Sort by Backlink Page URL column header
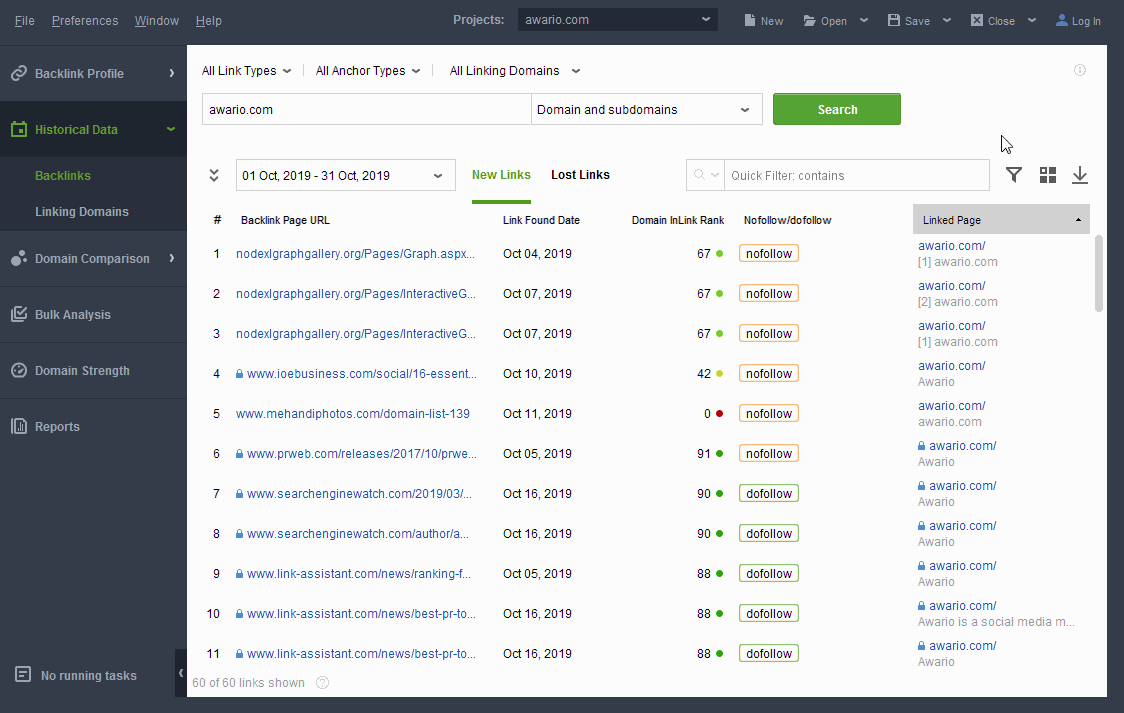The image size is (1124, 713). coord(285,220)
